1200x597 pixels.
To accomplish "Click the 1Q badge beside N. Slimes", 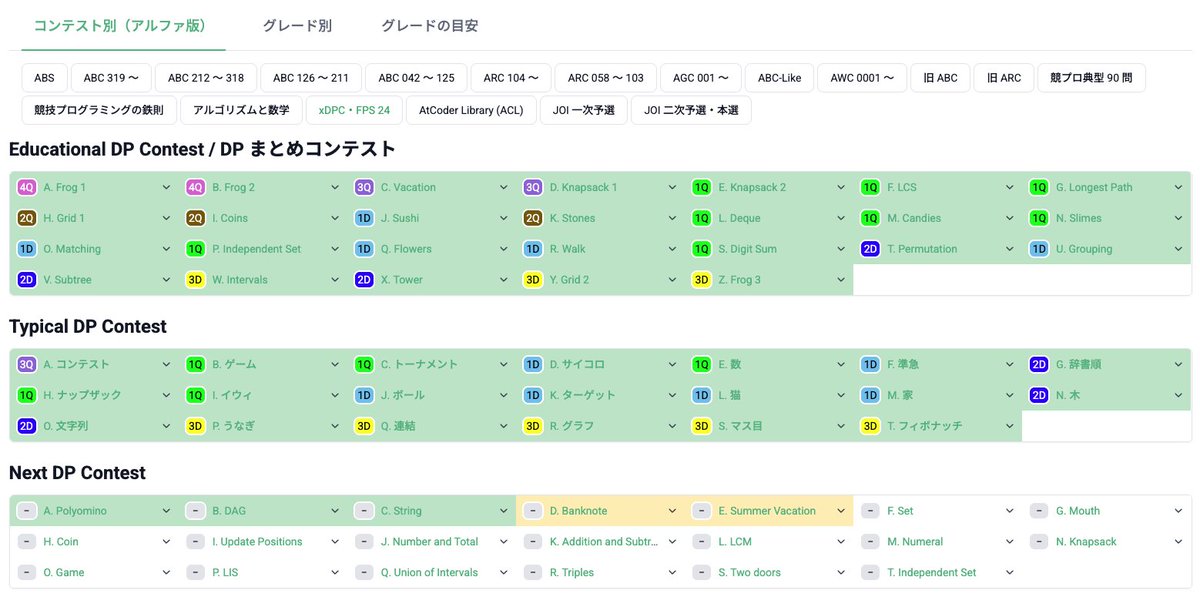I will point(1039,218).
